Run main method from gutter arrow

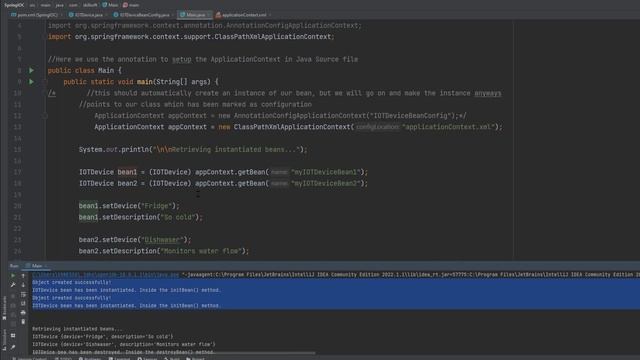pos(31,82)
